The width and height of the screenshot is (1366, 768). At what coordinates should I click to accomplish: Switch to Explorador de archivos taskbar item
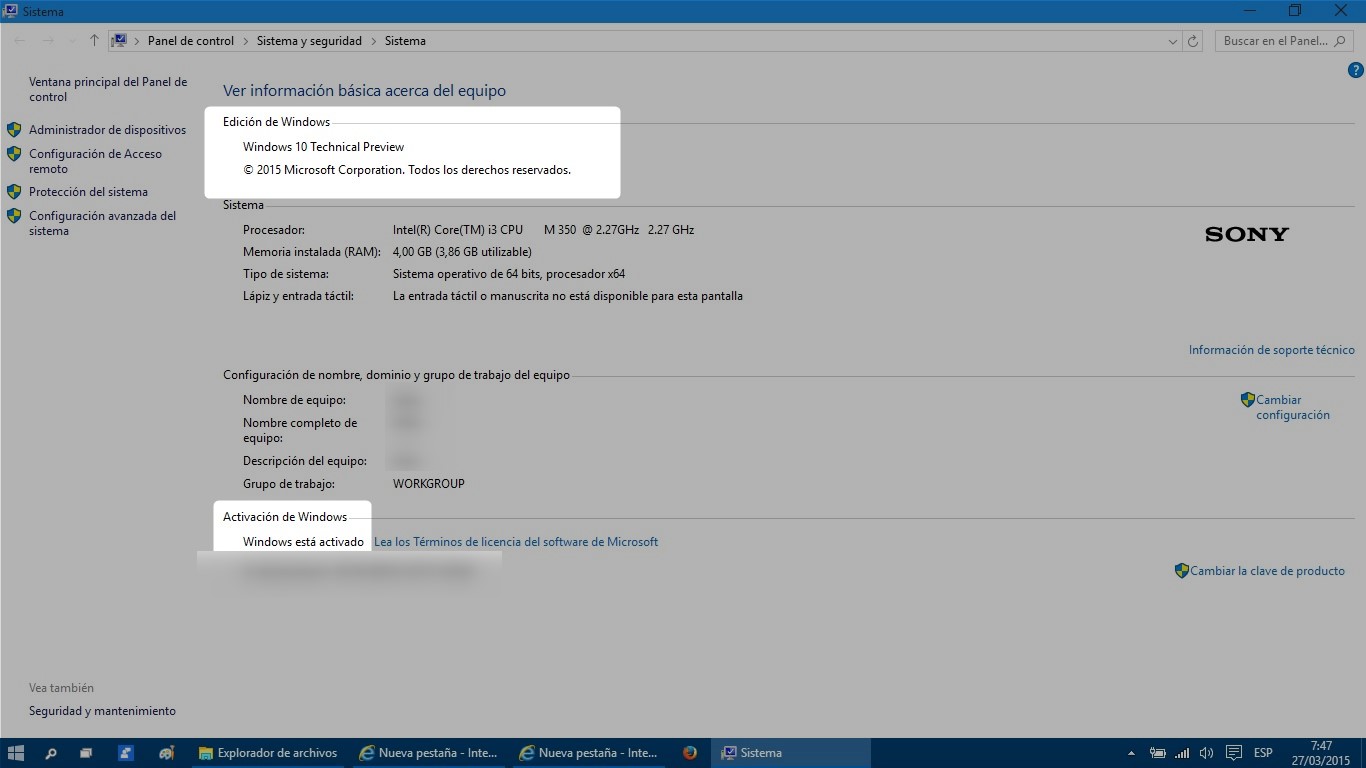(x=270, y=753)
